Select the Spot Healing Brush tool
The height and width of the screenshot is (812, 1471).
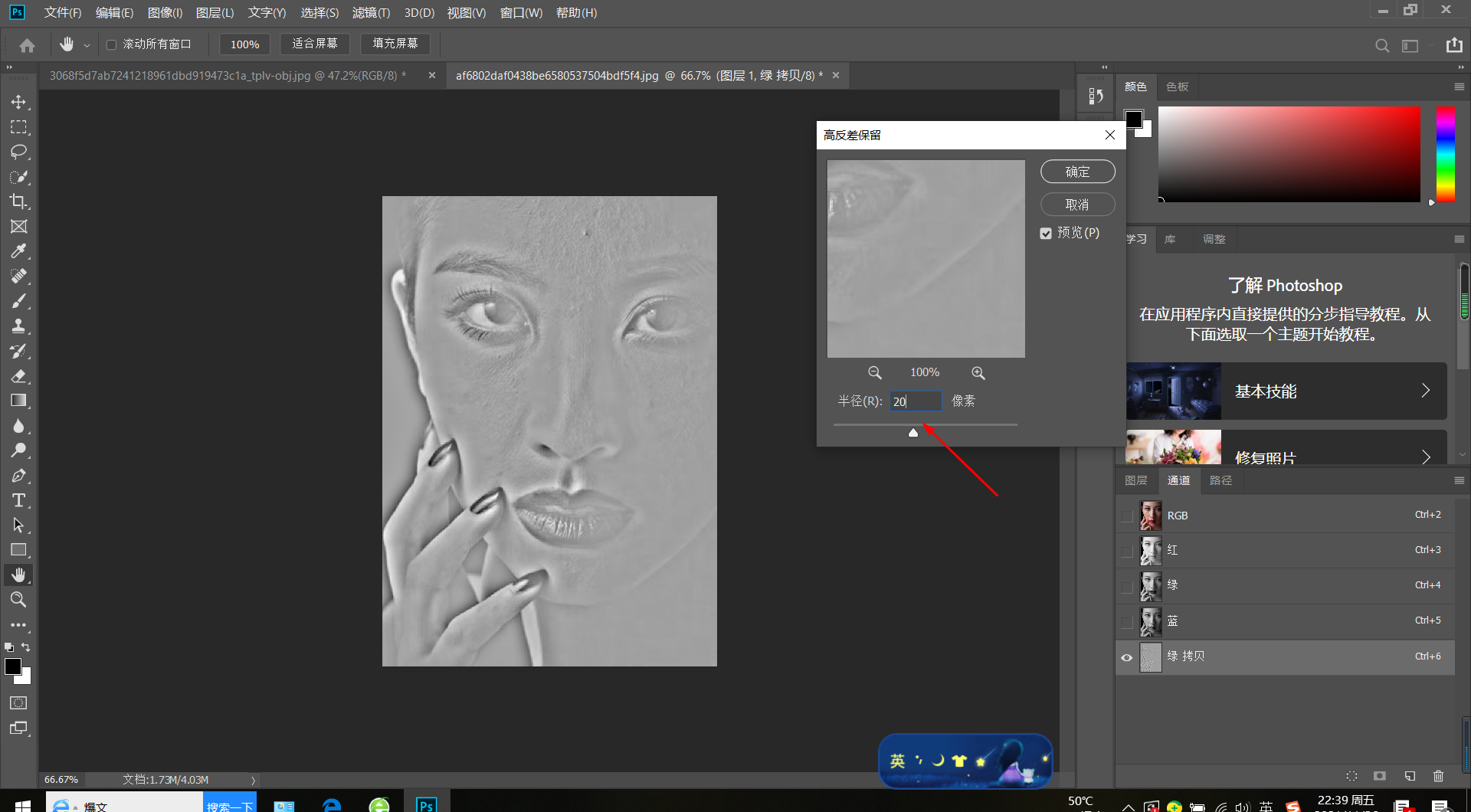coord(18,277)
